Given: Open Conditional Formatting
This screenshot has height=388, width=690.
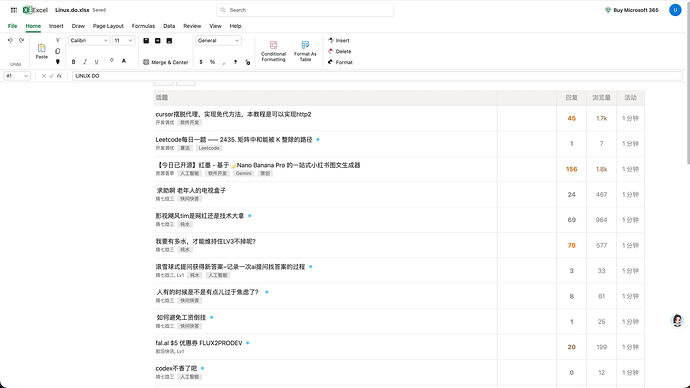Looking at the screenshot, I should pyautogui.click(x=273, y=51).
